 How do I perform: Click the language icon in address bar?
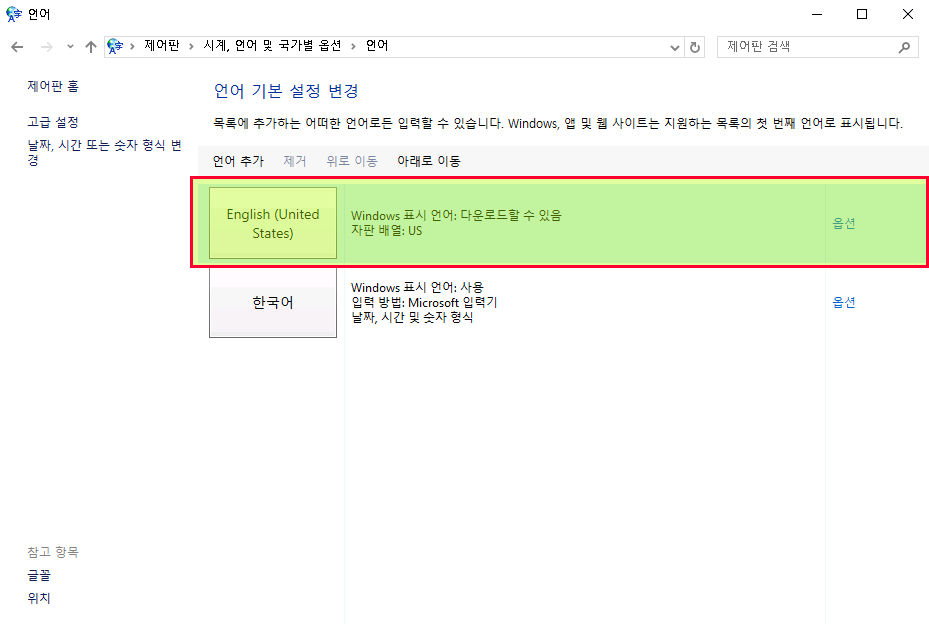[x=115, y=46]
